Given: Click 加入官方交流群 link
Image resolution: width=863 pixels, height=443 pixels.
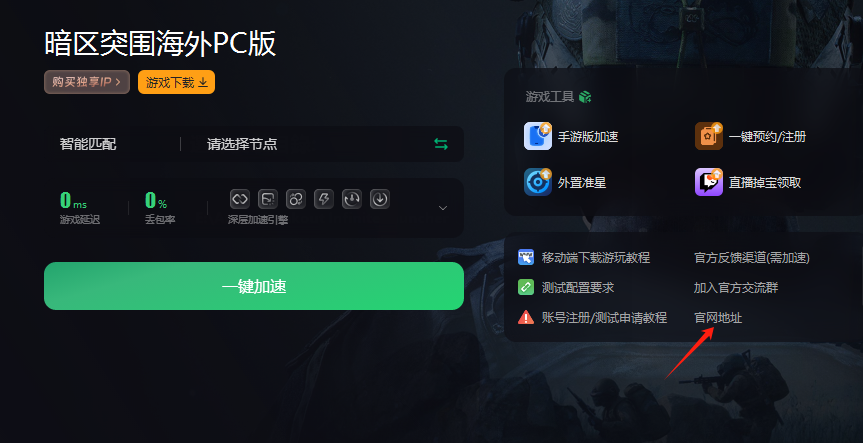Looking at the screenshot, I should [x=736, y=288].
